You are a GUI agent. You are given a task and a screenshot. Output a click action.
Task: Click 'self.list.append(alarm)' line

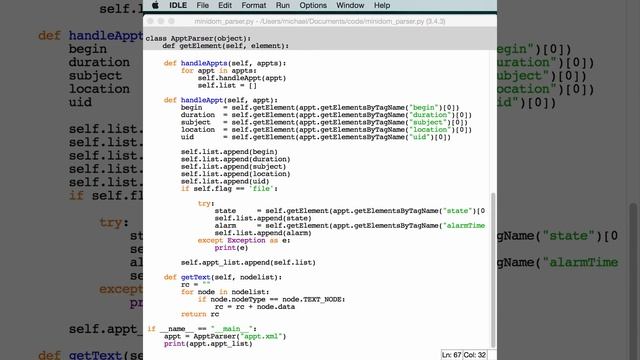tap(263, 233)
